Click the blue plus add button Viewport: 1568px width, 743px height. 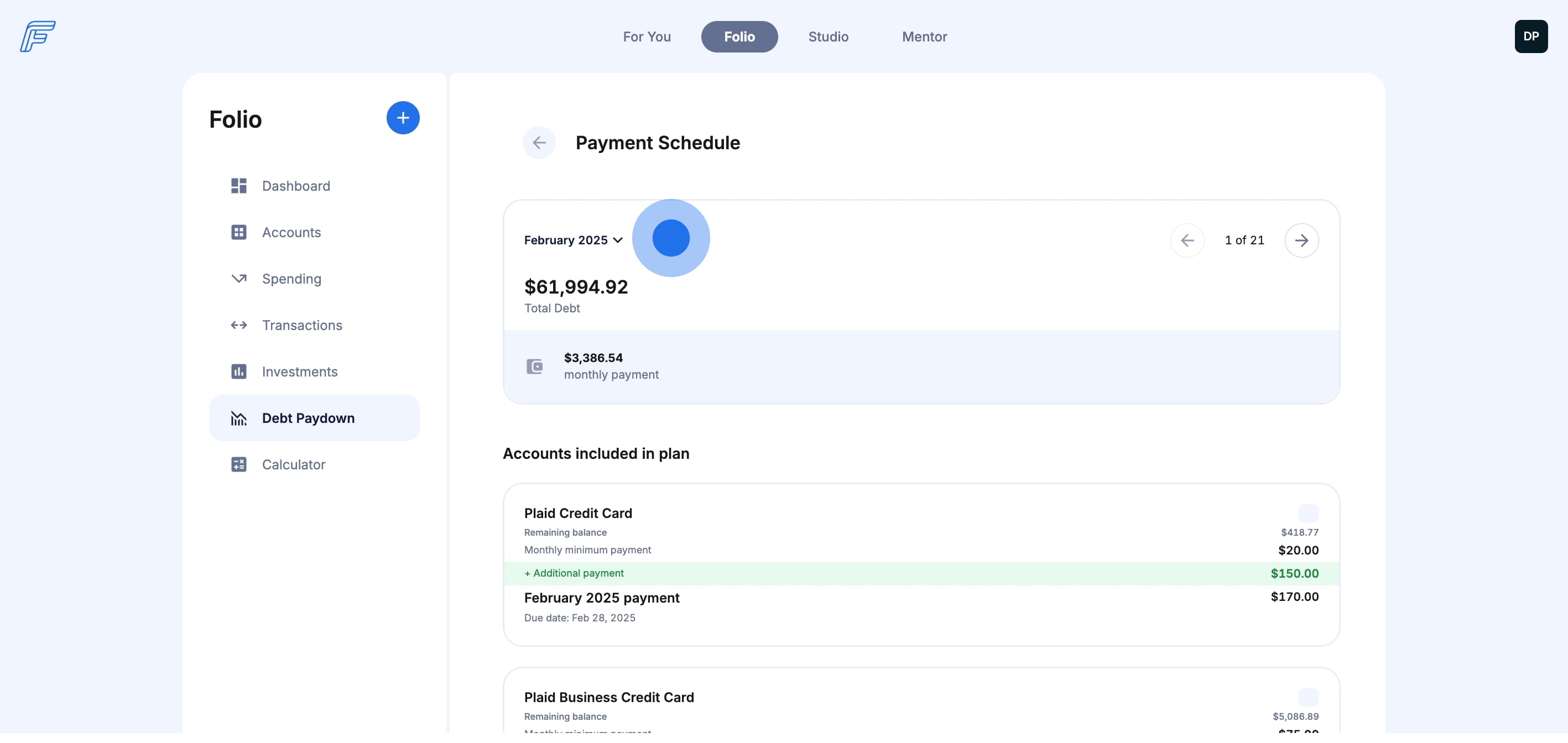(402, 118)
